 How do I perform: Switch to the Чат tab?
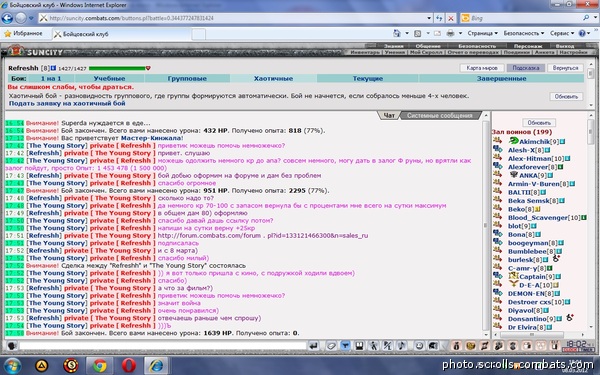[389, 115]
